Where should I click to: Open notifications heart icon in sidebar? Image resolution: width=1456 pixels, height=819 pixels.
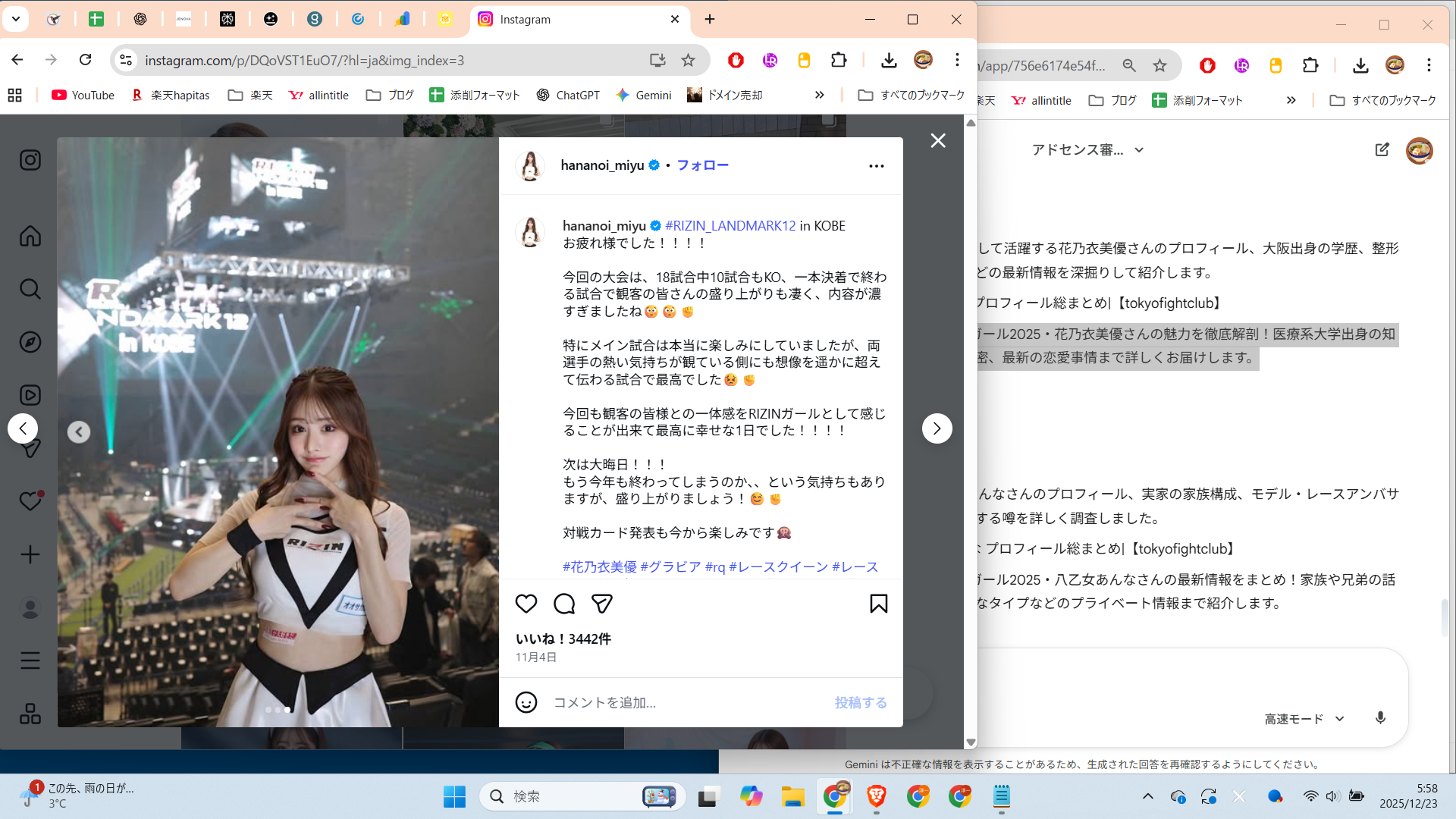tap(30, 501)
